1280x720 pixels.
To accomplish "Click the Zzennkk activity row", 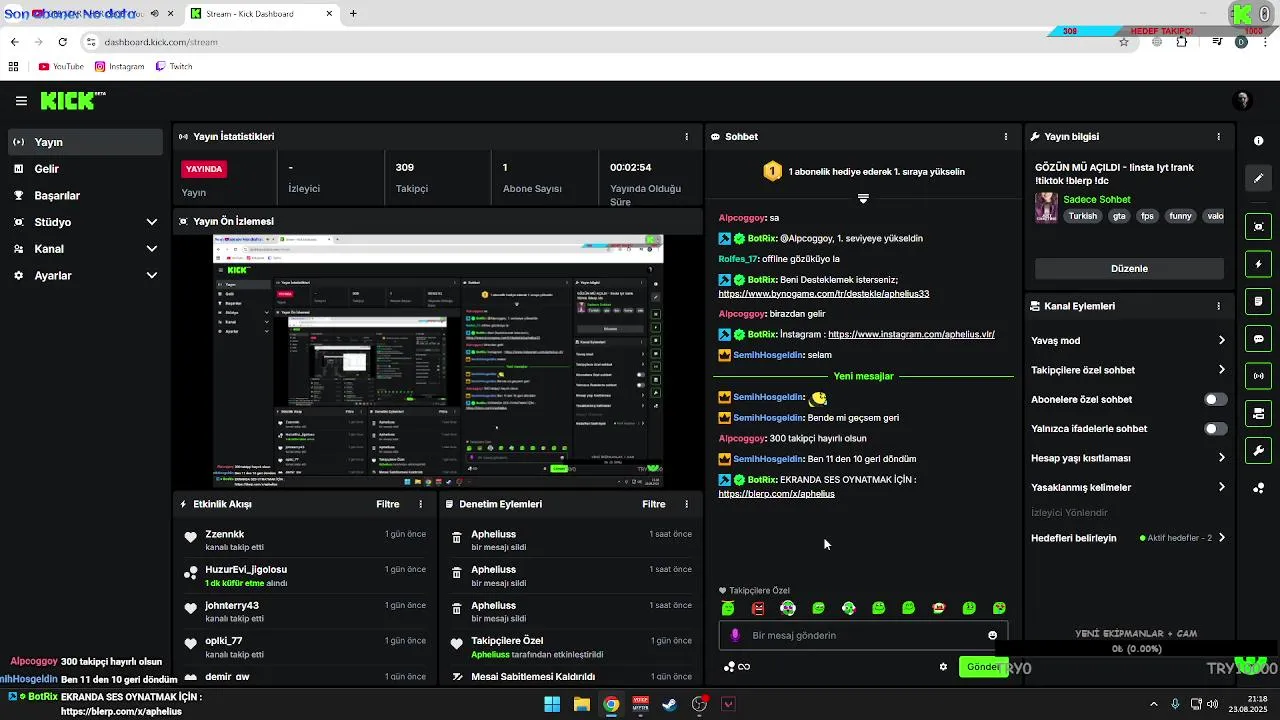I will pos(306,540).
